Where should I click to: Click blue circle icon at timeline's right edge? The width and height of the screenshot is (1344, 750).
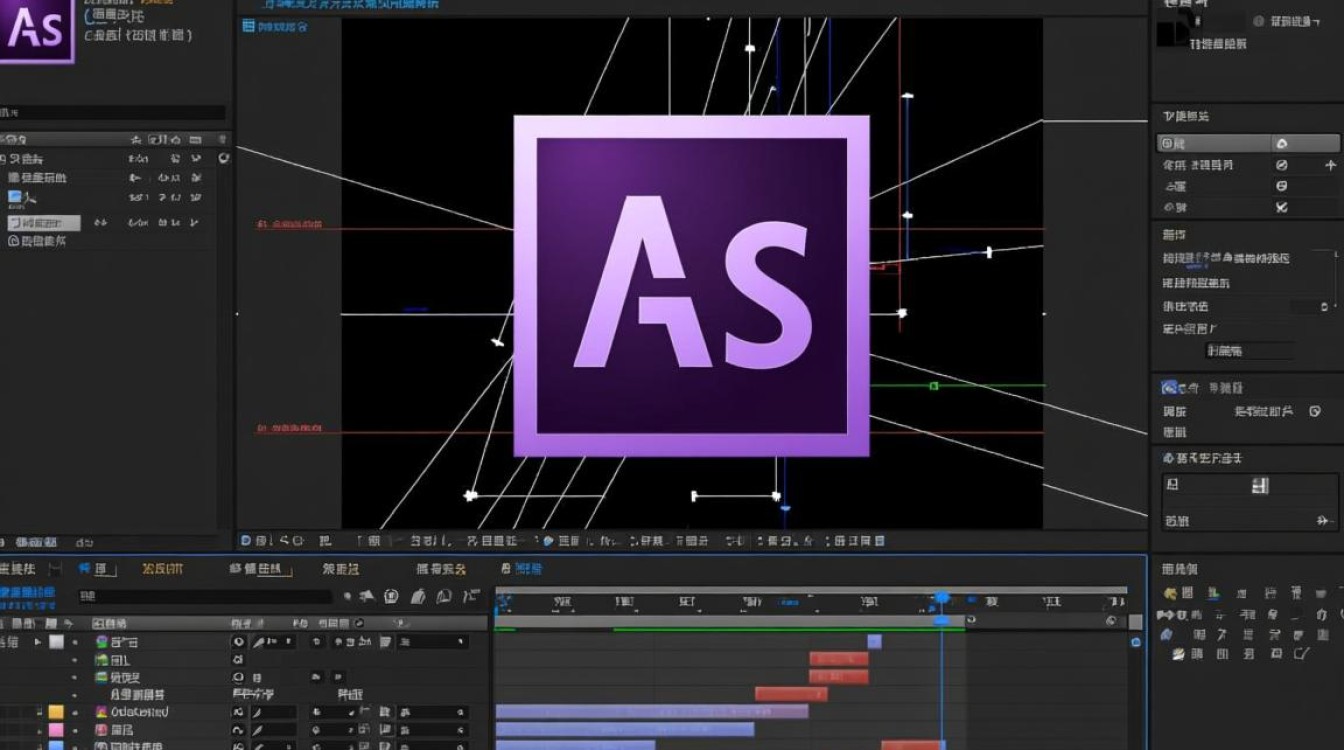pos(1136,642)
